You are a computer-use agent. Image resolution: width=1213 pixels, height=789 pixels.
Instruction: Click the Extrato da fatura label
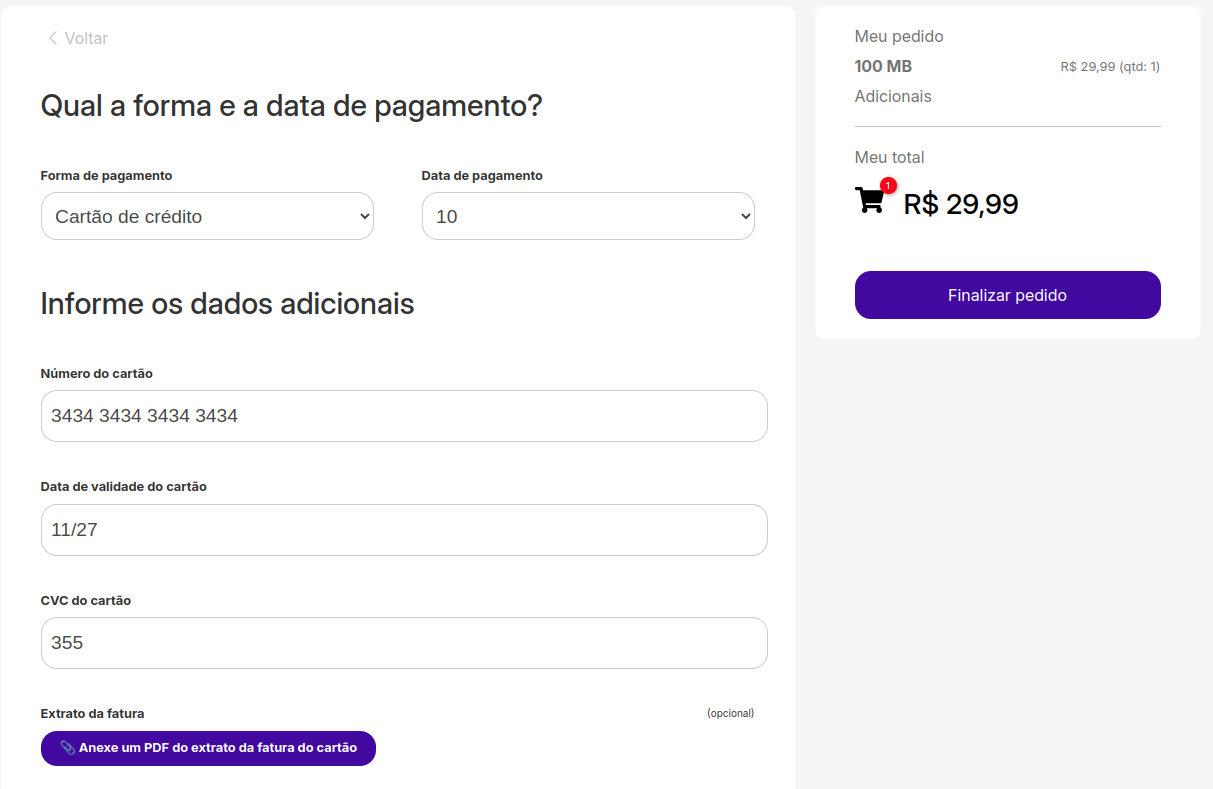(x=92, y=714)
